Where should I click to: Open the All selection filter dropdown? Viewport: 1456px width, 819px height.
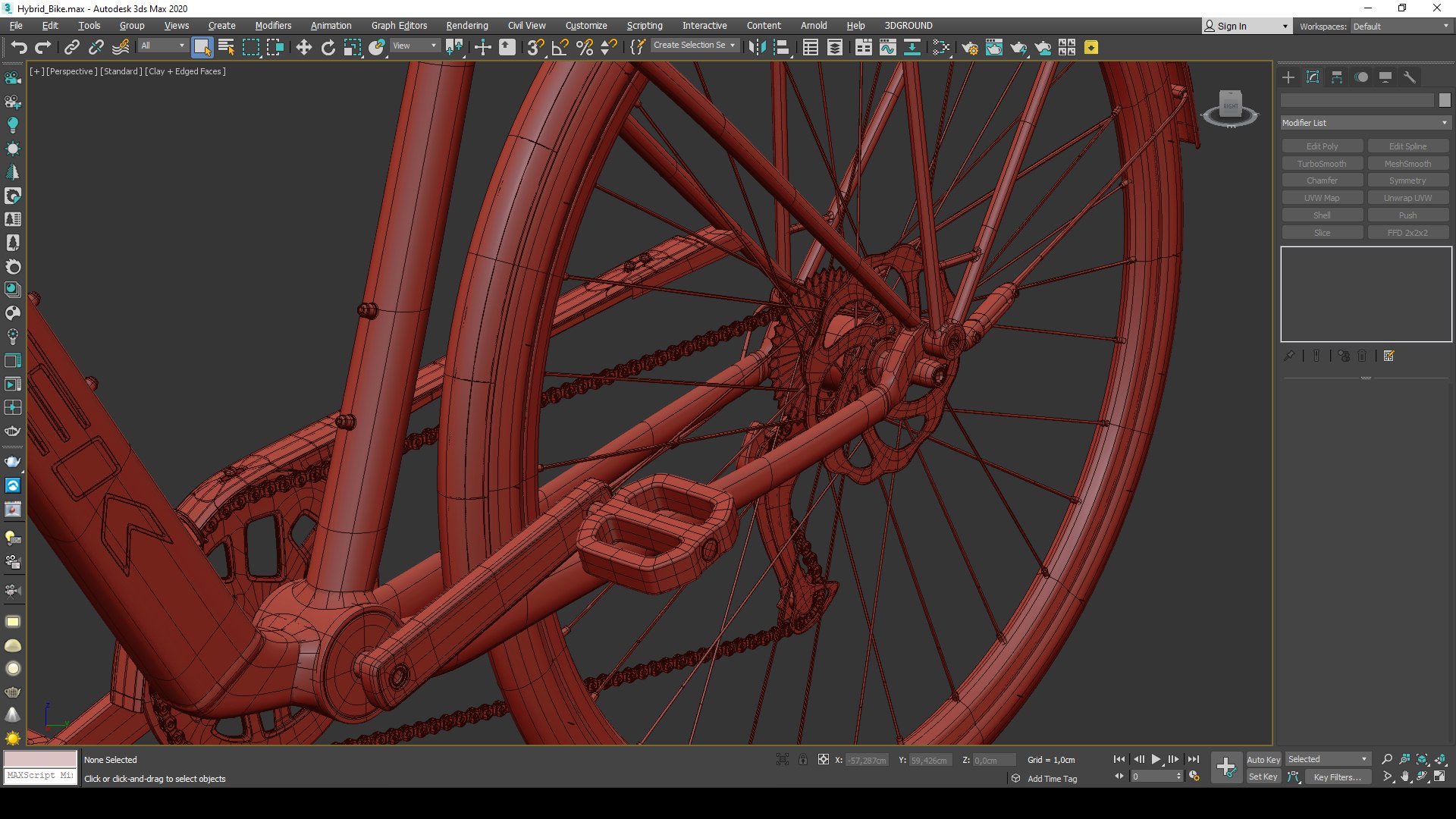pos(162,45)
